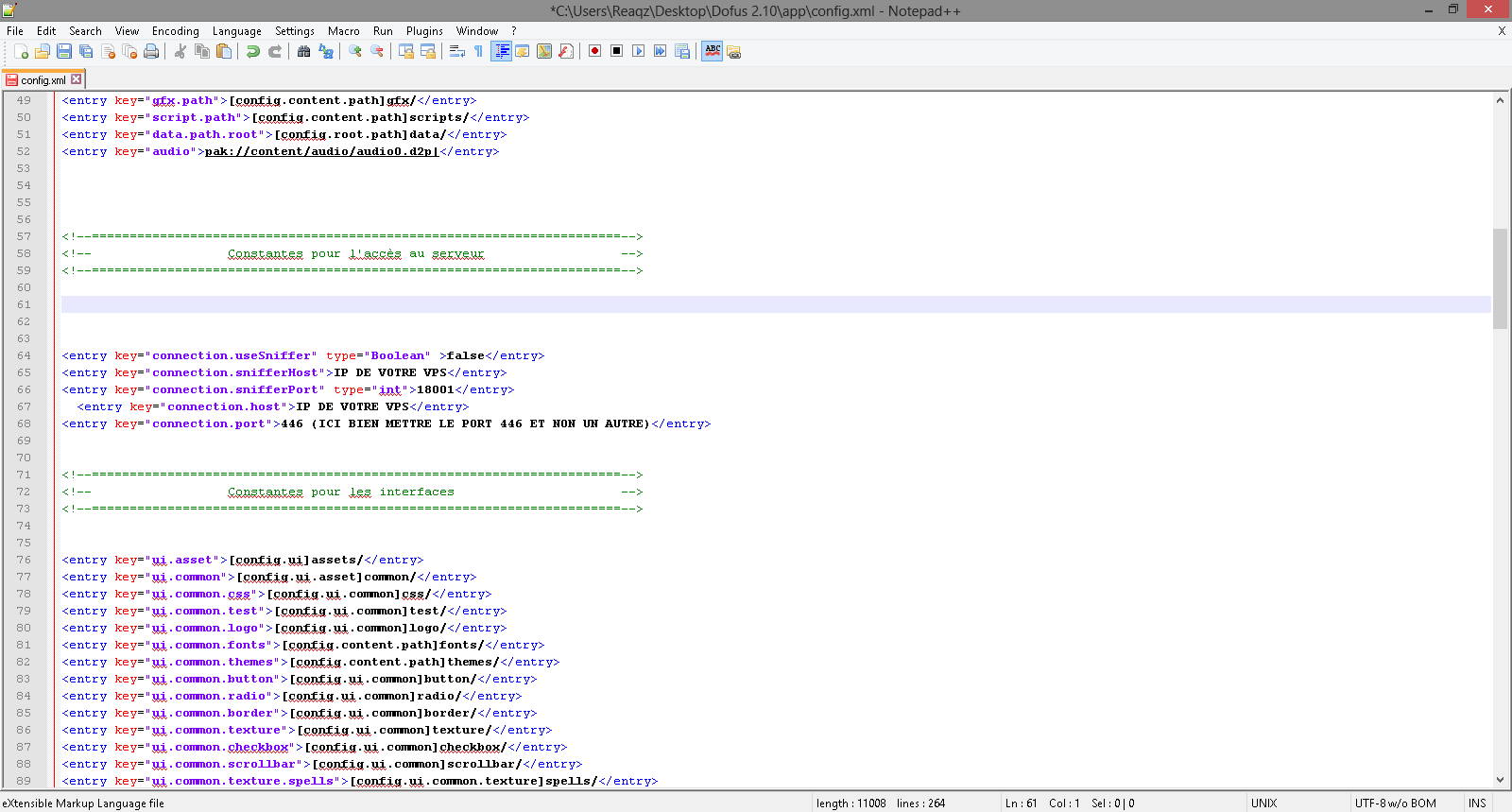Image resolution: width=1512 pixels, height=812 pixels.
Task: Open the Edit menu
Action: point(46,31)
